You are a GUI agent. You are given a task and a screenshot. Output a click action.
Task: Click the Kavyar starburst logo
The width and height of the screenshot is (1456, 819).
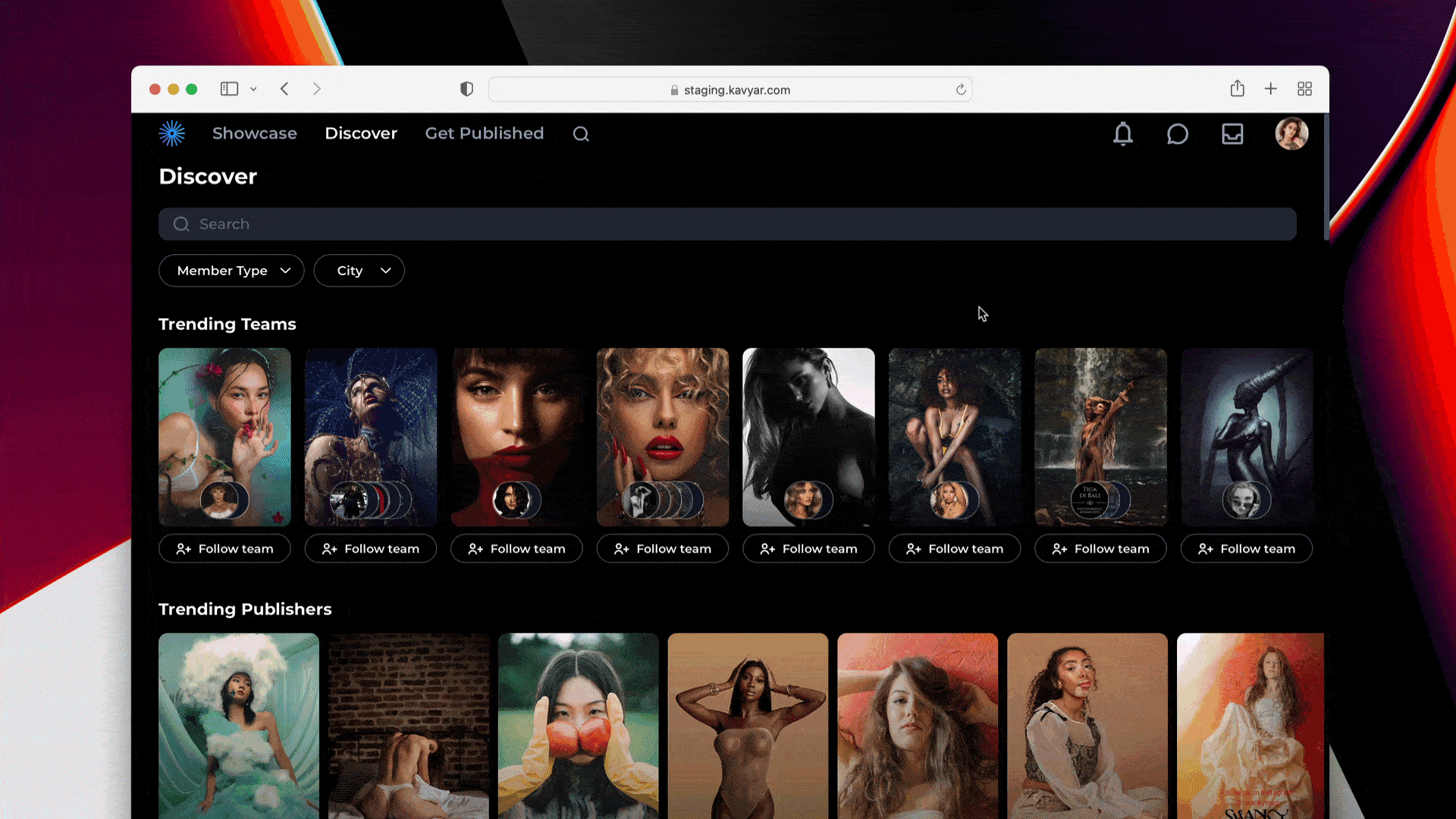click(172, 133)
